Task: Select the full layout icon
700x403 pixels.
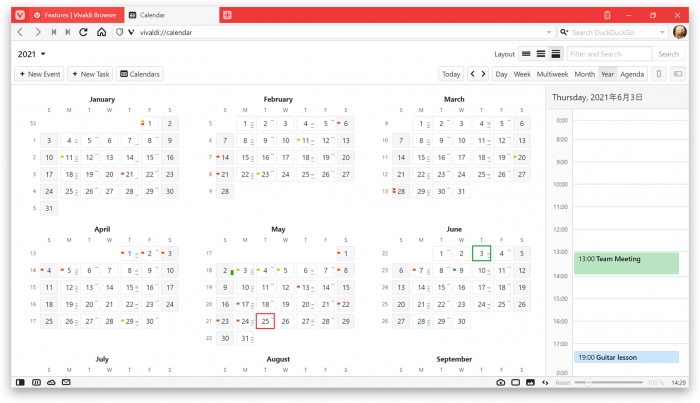Action: click(556, 54)
